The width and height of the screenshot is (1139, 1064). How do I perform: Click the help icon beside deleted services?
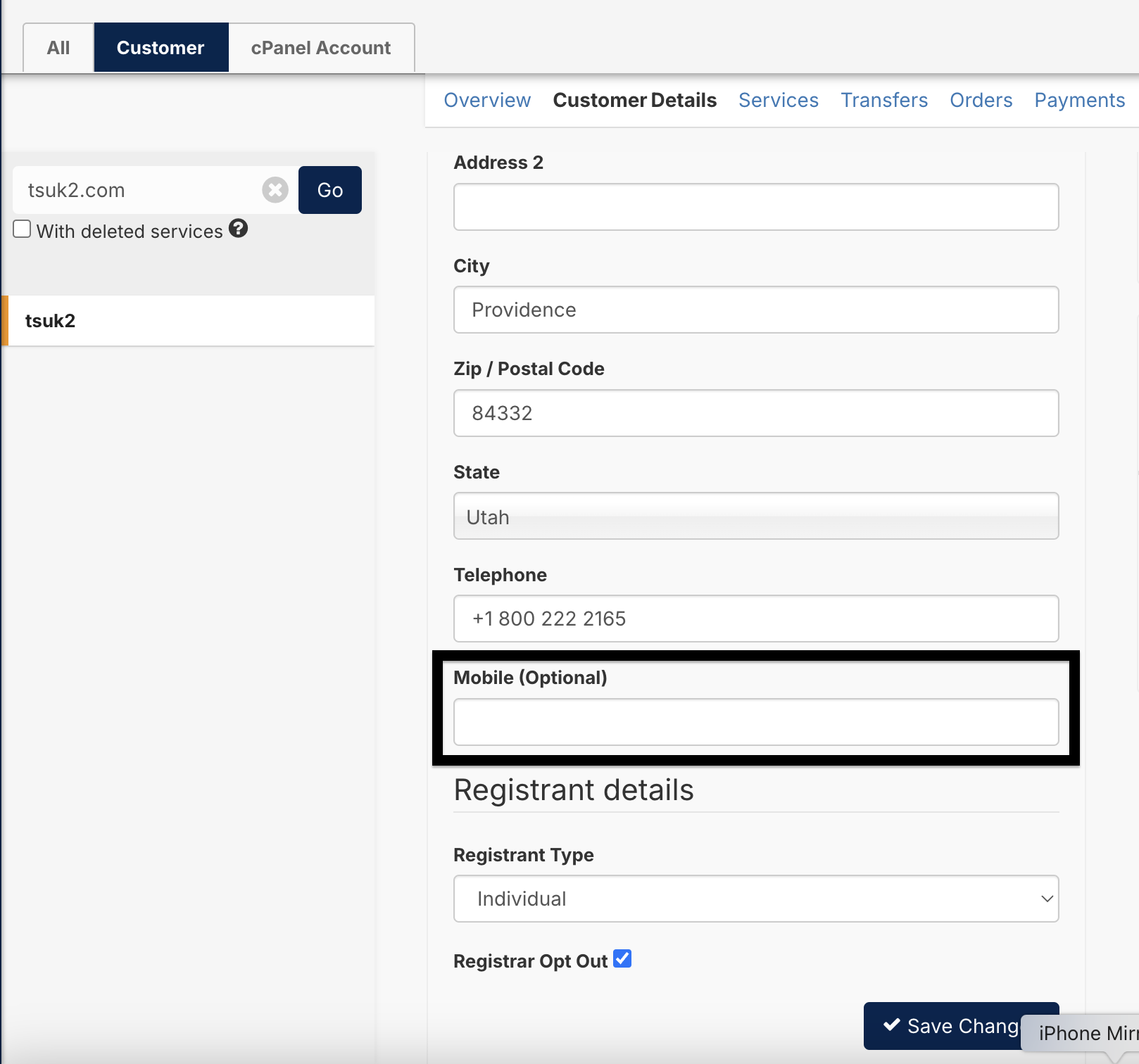(x=238, y=229)
